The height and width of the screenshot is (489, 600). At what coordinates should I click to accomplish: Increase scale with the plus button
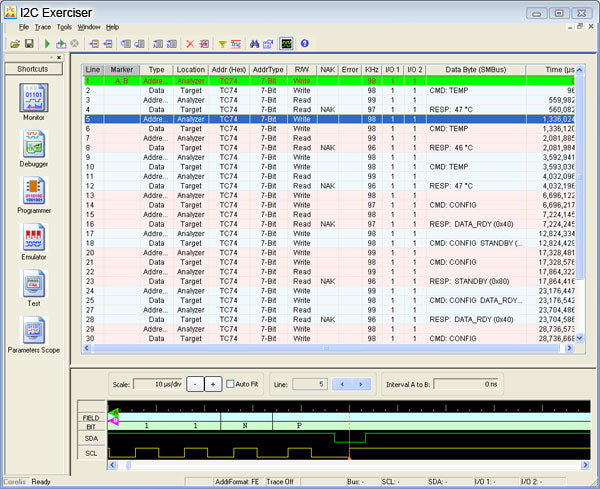pyautogui.click(x=213, y=384)
